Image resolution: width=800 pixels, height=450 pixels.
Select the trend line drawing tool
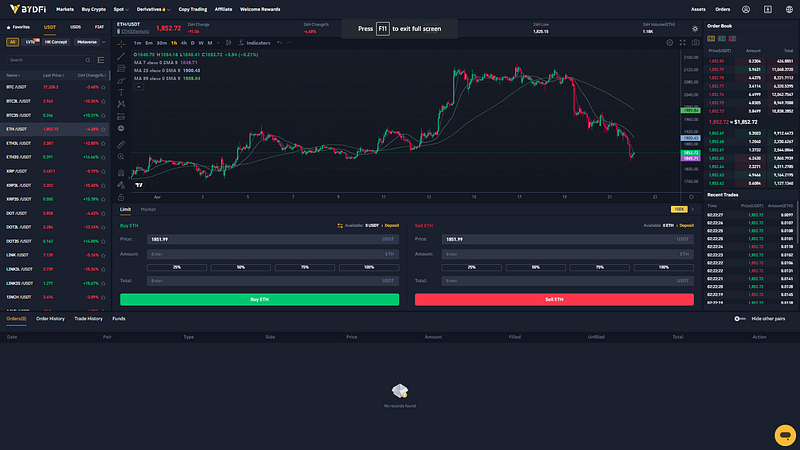click(x=121, y=56)
